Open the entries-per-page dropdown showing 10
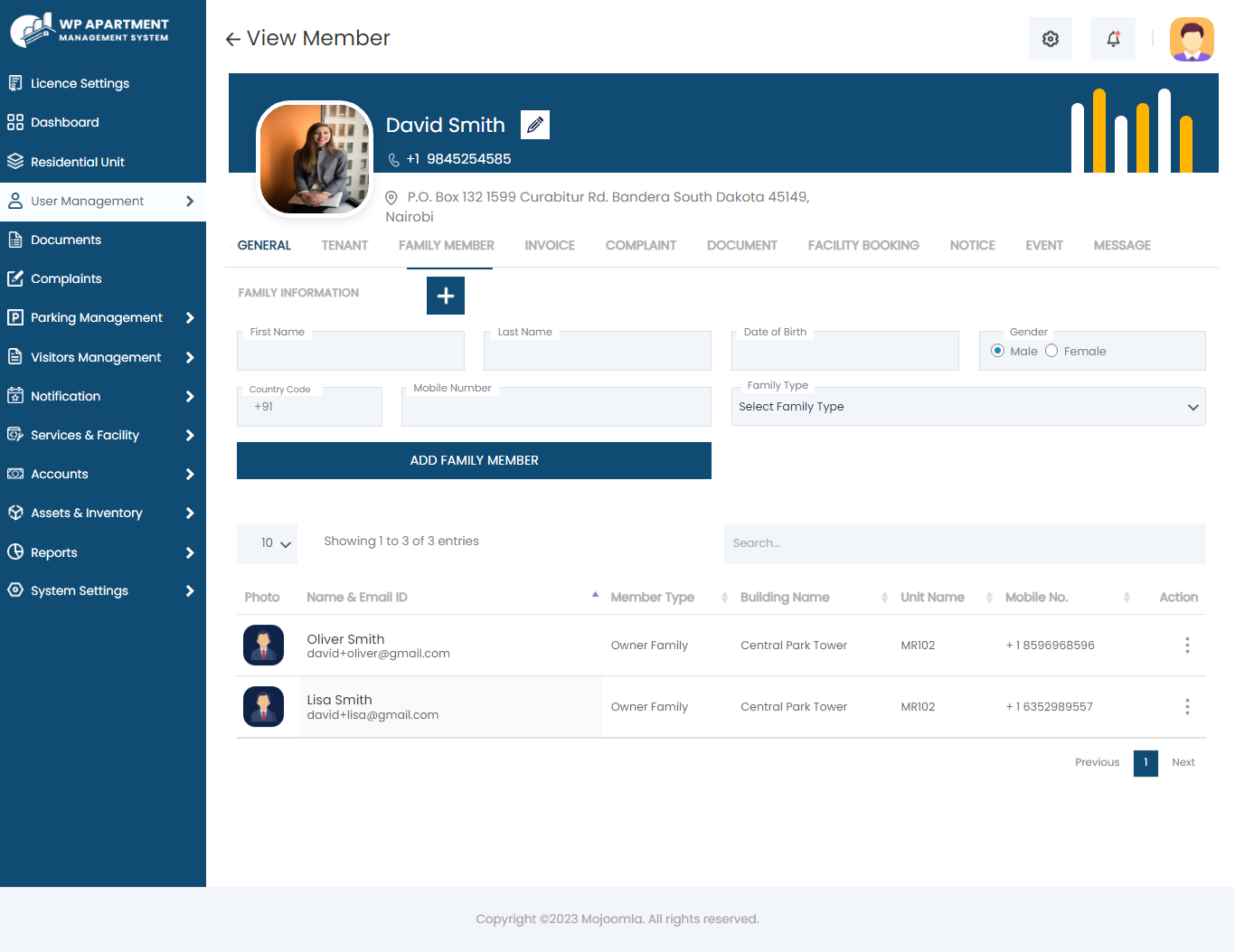Viewport: 1235px width, 952px height. tap(267, 543)
